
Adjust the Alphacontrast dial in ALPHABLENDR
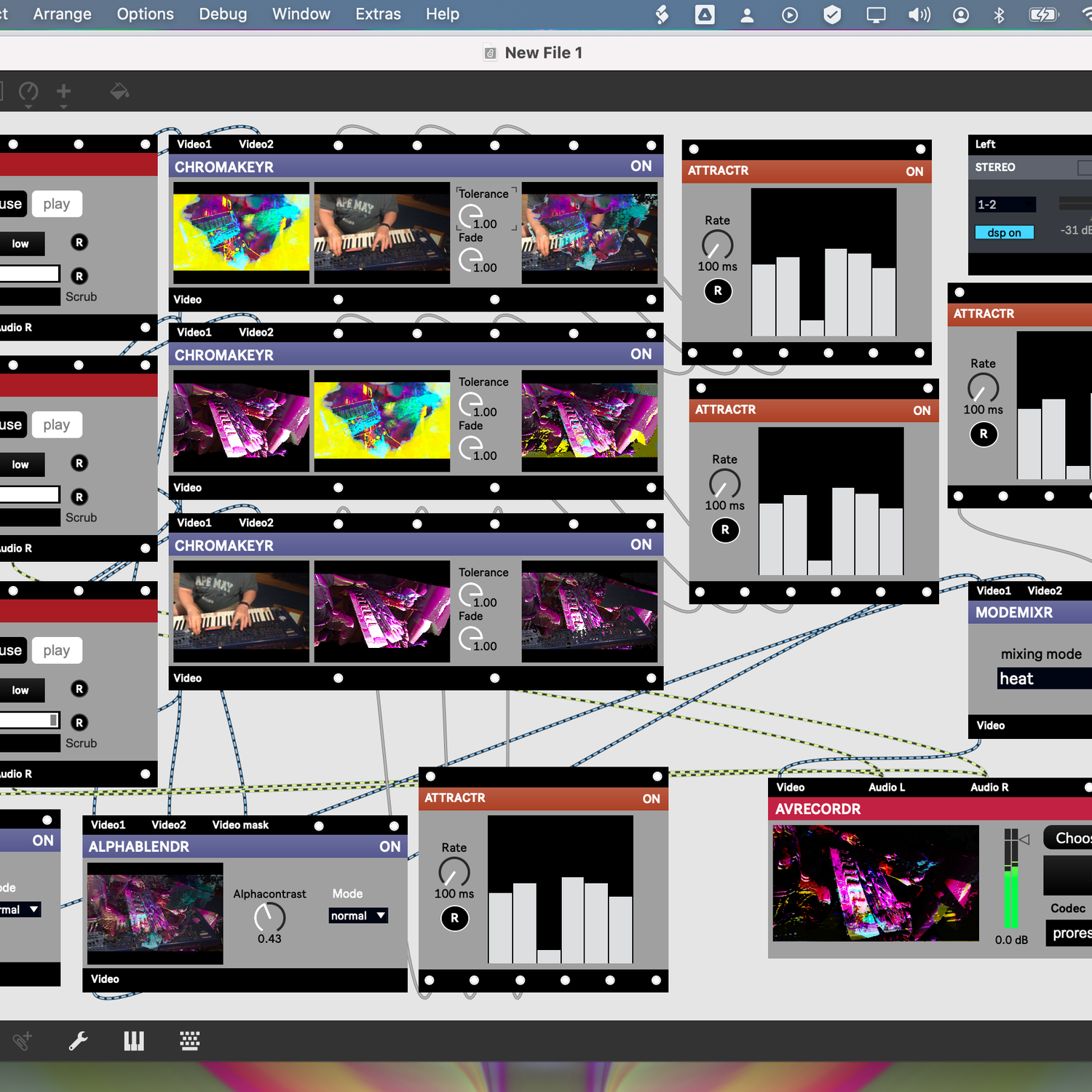click(x=269, y=917)
